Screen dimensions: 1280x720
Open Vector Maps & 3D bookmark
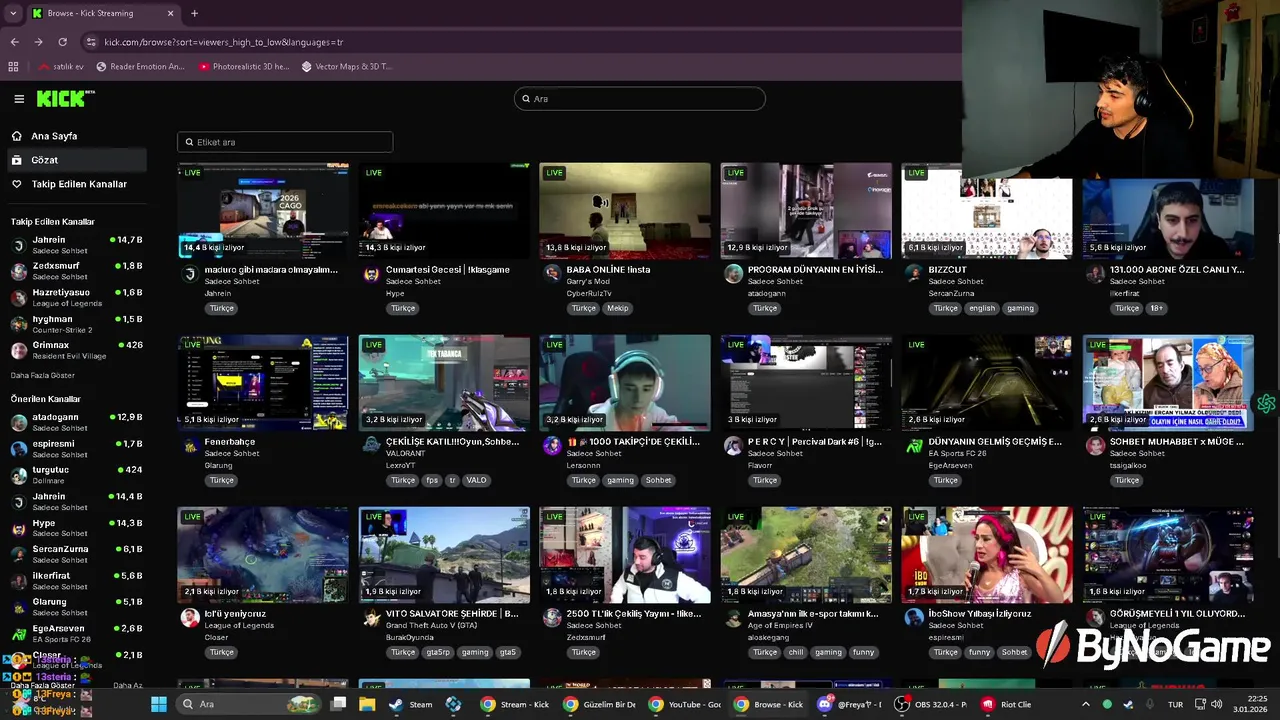pos(346,67)
